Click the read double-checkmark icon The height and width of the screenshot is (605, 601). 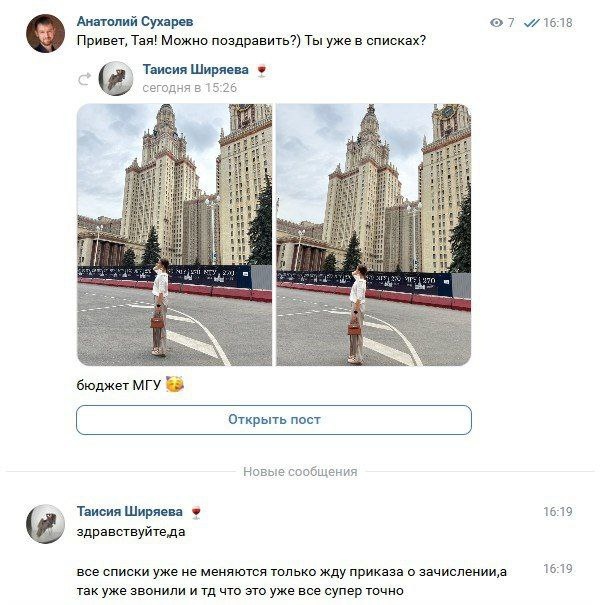[532, 23]
